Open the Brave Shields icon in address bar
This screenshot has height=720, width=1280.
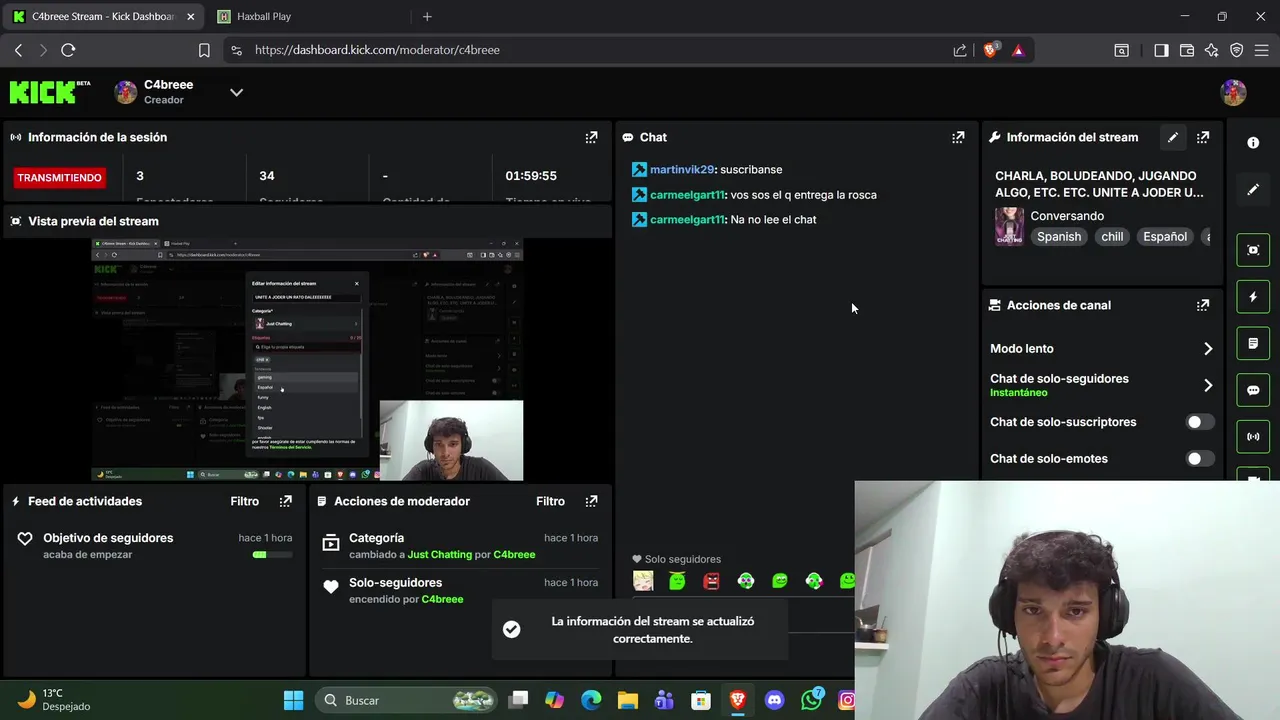(x=991, y=50)
